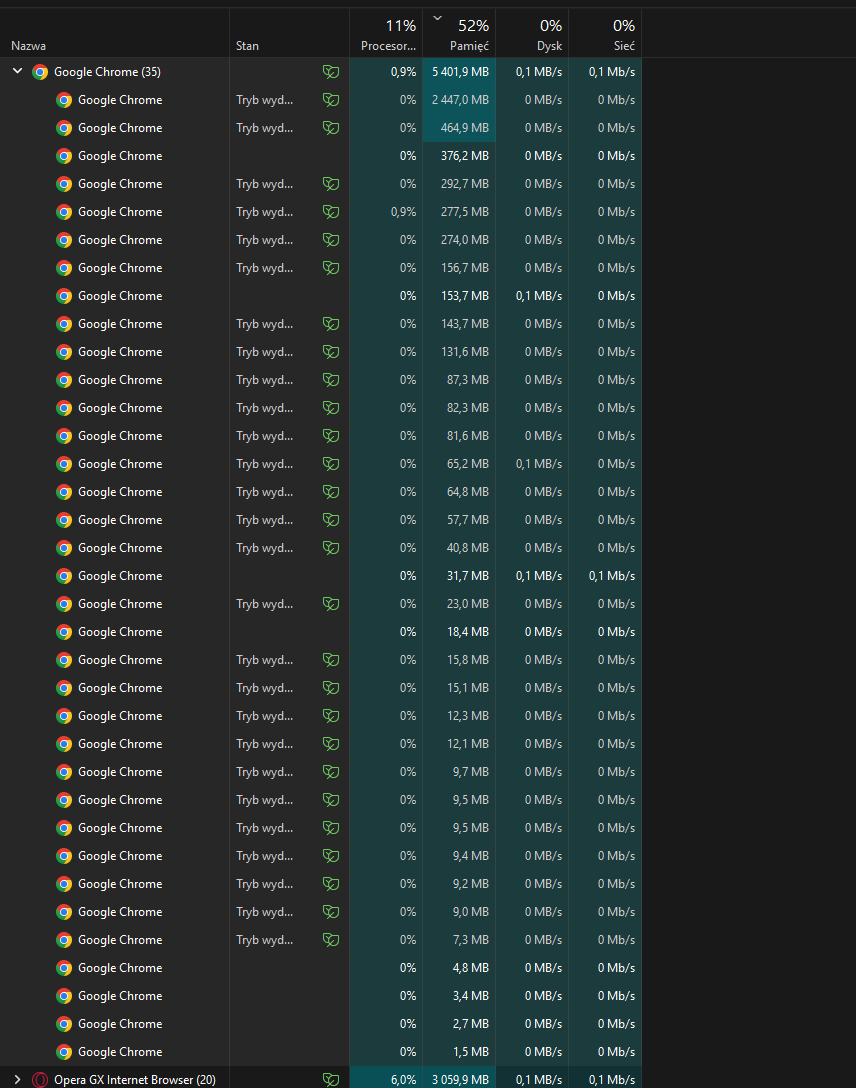Viewport: 856px width, 1088px height.
Task: Click the Chrome icon of the 1,5 MB process
Action: tap(64, 1052)
